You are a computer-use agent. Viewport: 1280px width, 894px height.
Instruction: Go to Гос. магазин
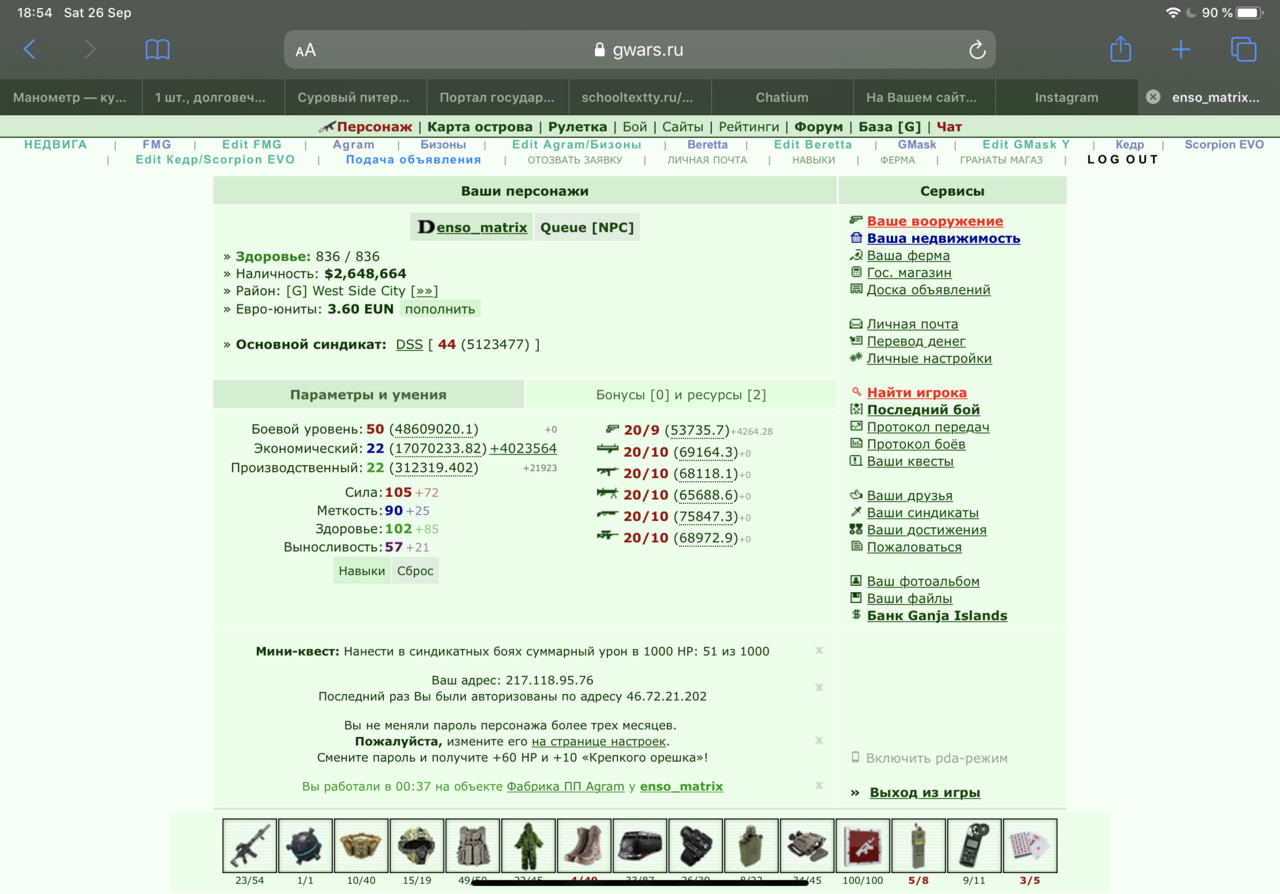[909, 272]
